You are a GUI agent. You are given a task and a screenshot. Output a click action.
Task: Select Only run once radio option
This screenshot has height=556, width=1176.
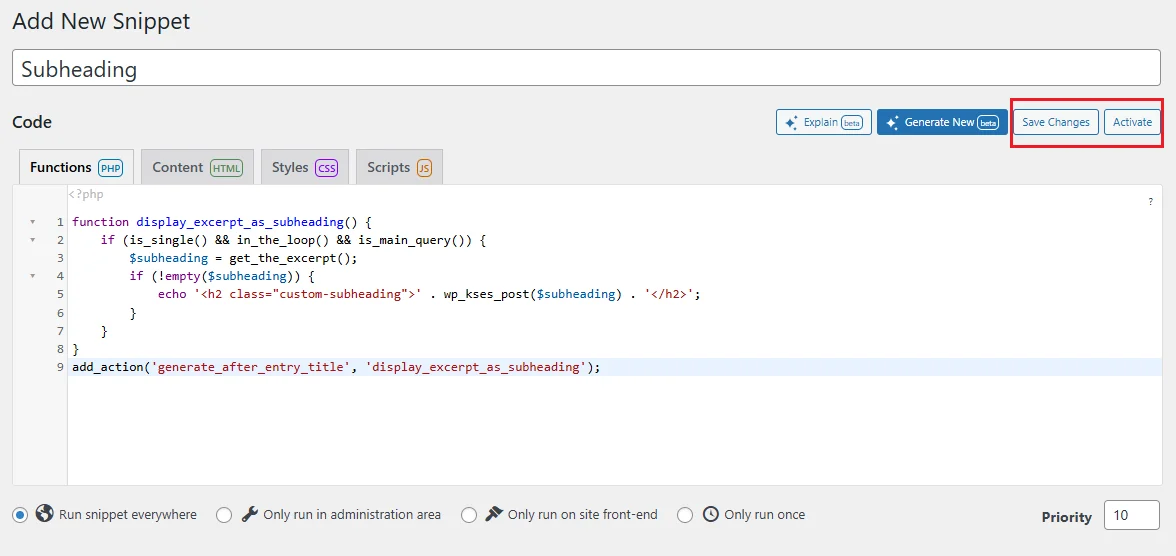685,515
